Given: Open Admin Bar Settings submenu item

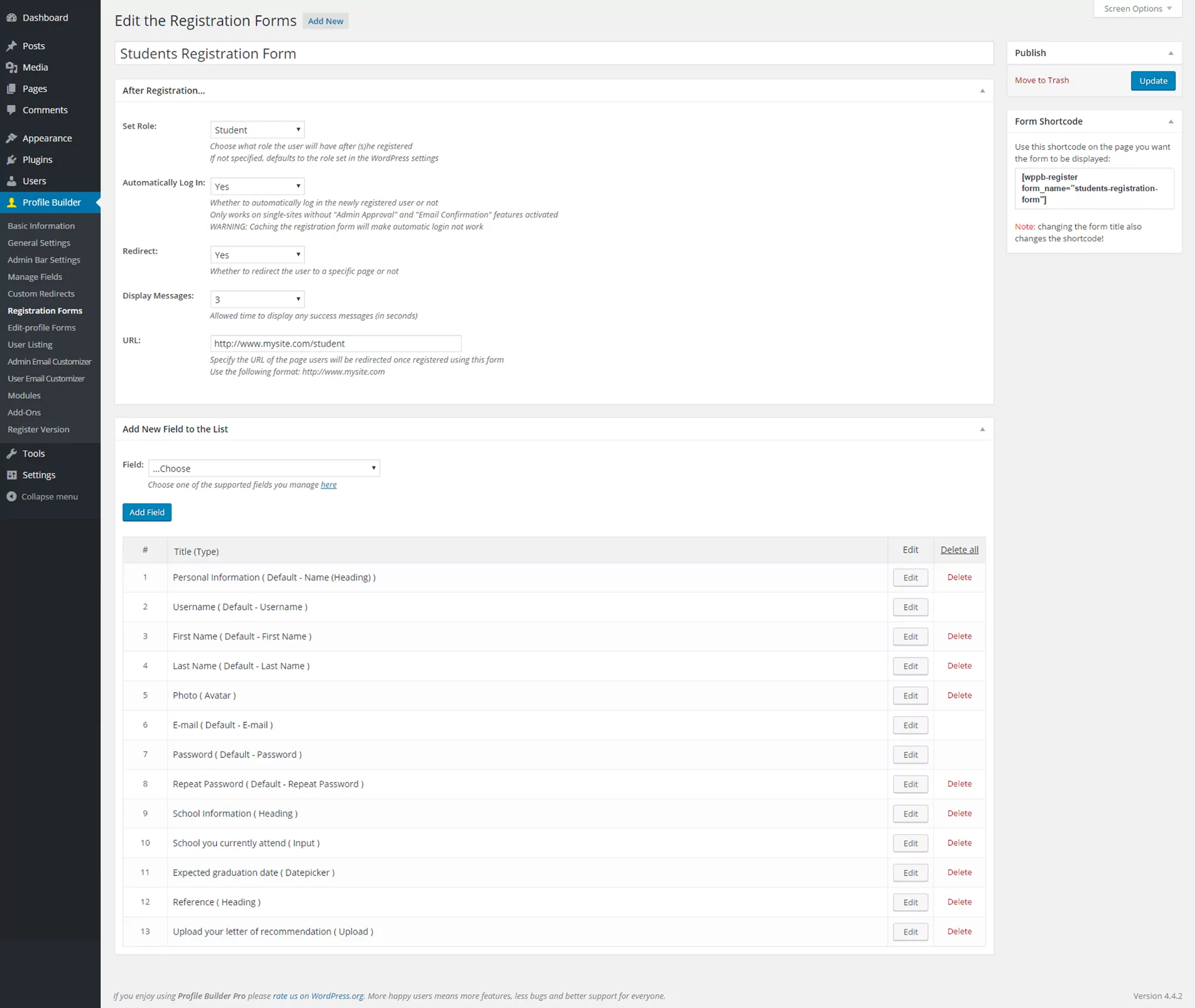Looking at the screenshot, I should pyautogui.click(x=44, y=259).
